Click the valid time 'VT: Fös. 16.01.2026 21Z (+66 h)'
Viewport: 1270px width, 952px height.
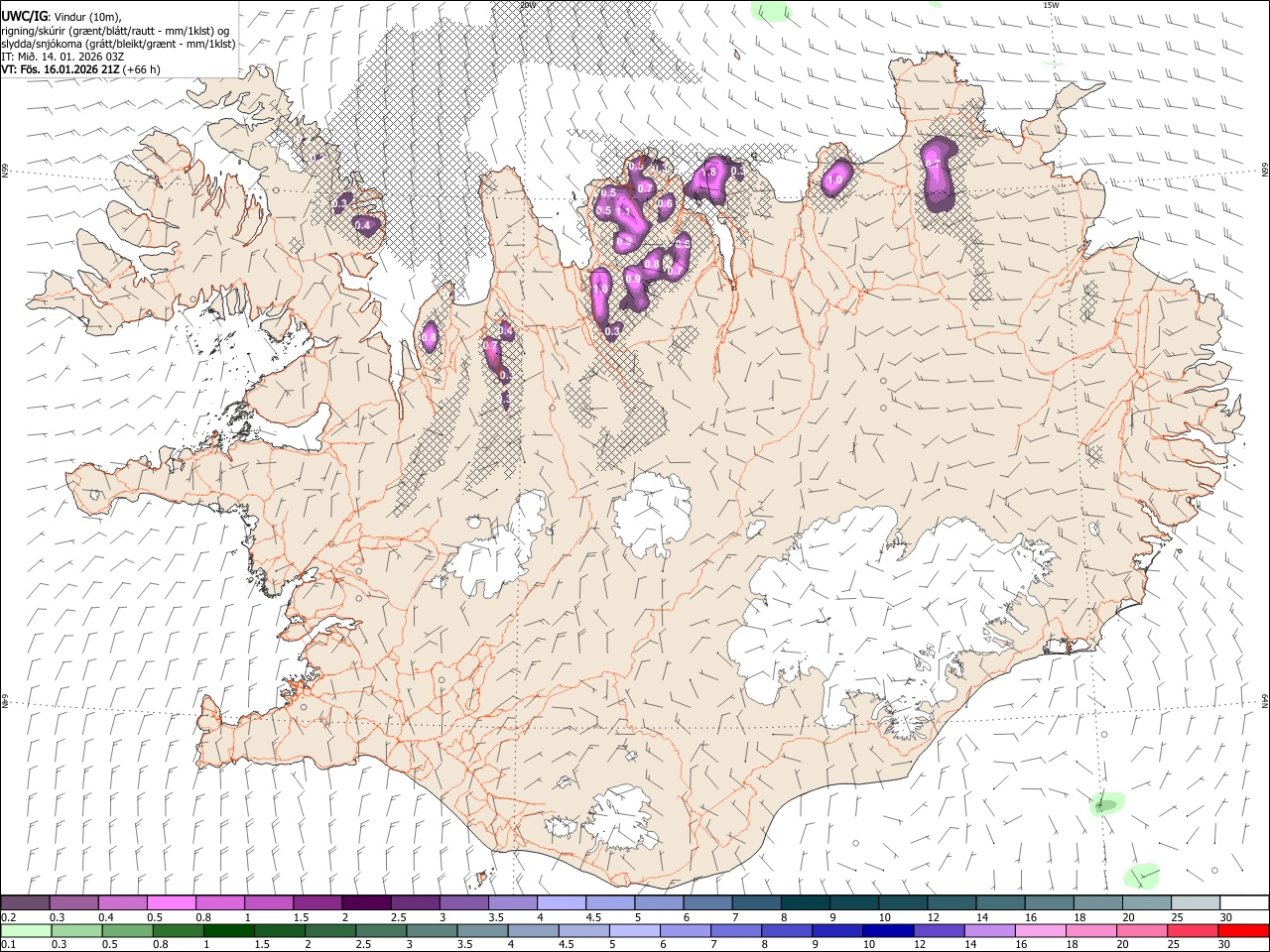click(80, 69)
